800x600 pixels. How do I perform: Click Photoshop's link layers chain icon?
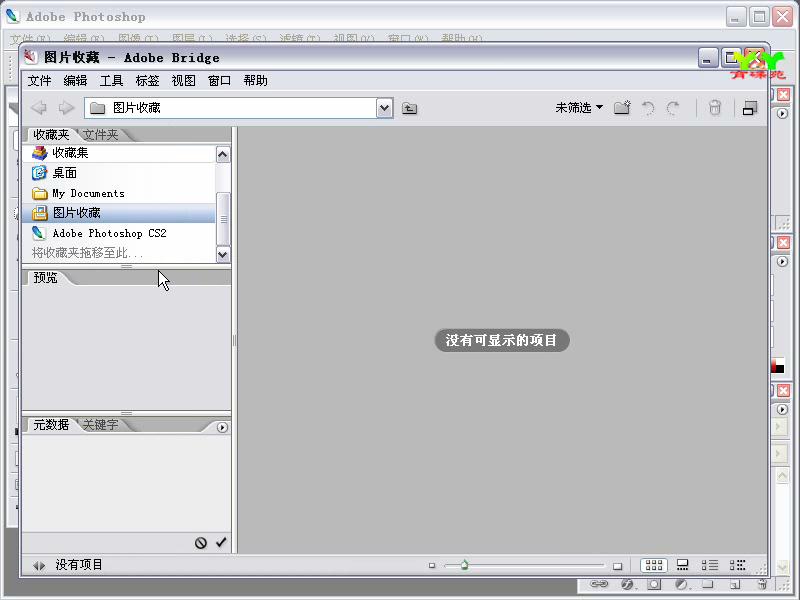pyautogui.click(x=599, y=584)
